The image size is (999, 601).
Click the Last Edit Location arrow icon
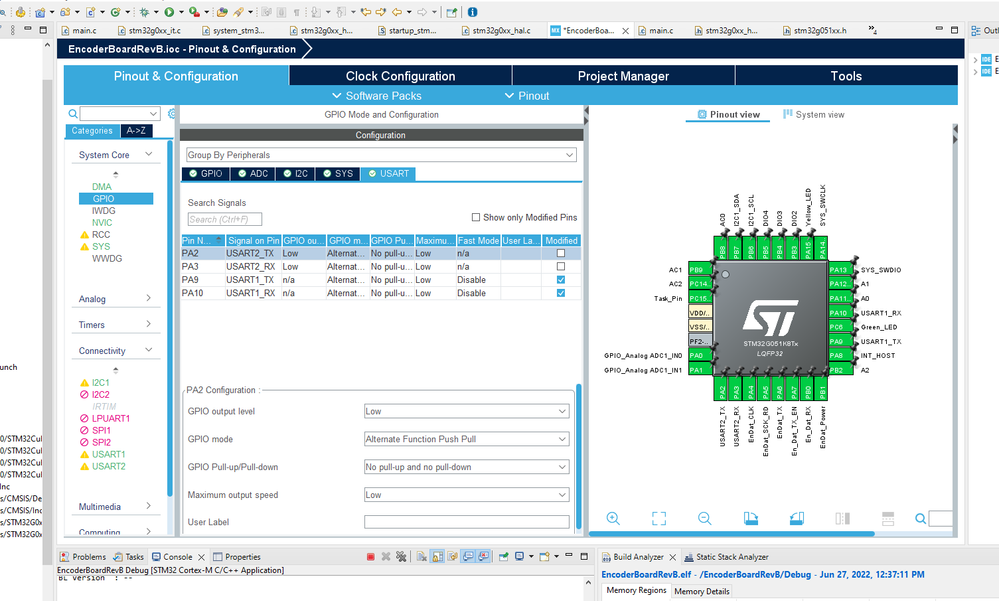coord(366,12)
